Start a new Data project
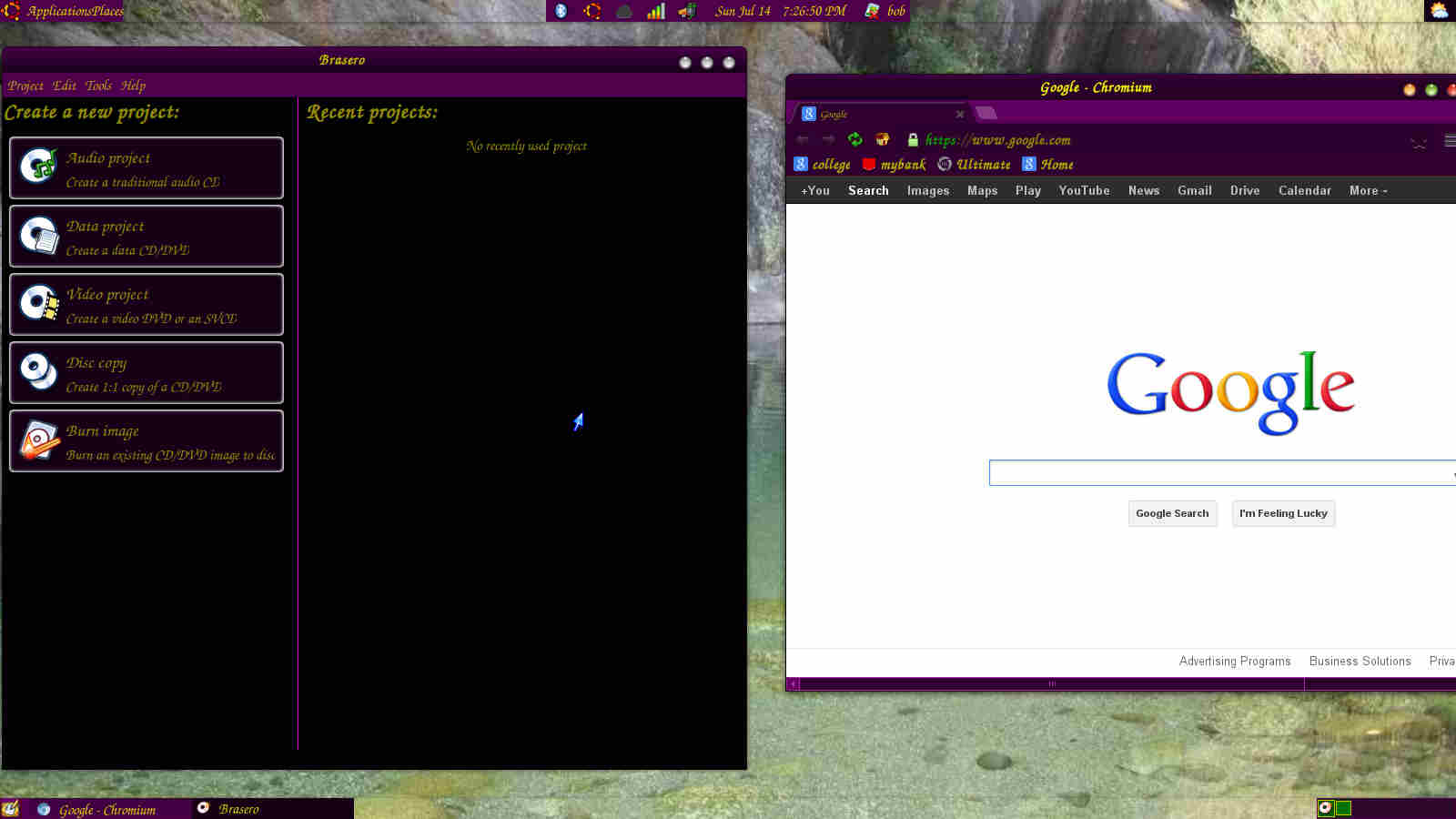This screenshot has height=819, width=1456. 147,236
